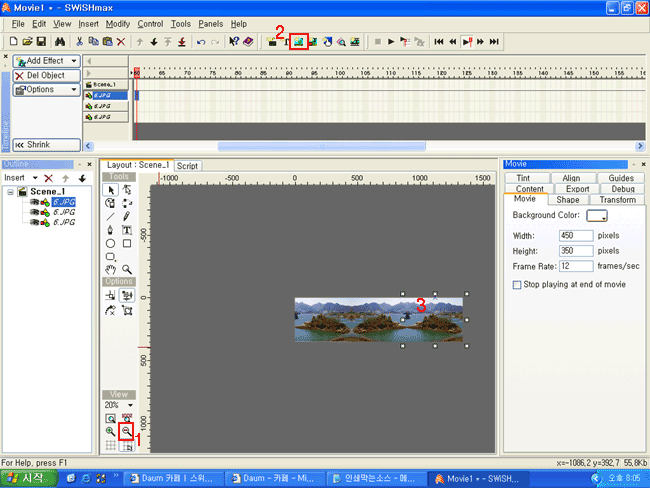Screen dimensions: 650x488
Task: Switch to the Script tab
Action: (x=187, y=166)
